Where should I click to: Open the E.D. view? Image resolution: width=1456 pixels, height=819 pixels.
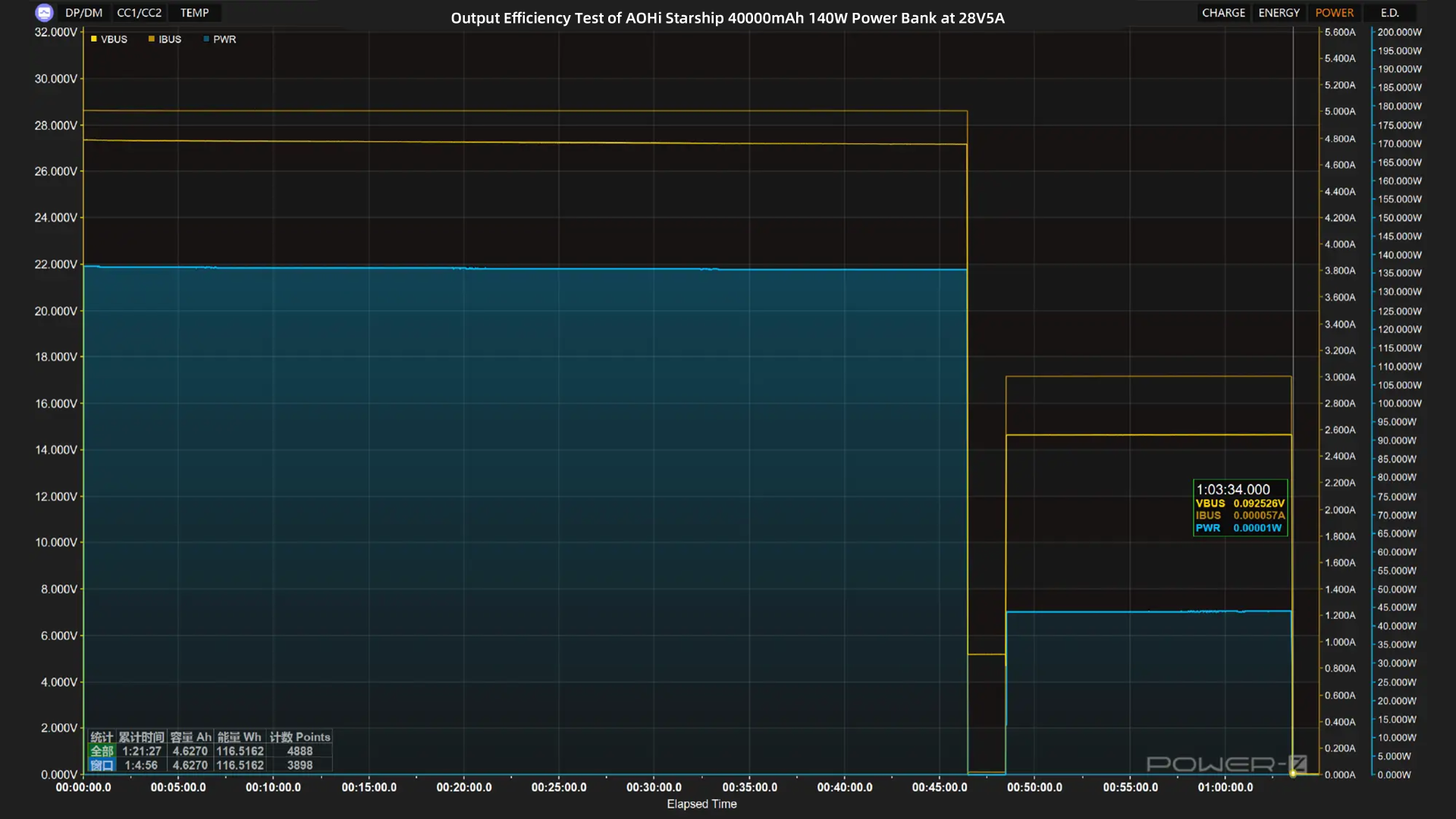point(1390,13)
